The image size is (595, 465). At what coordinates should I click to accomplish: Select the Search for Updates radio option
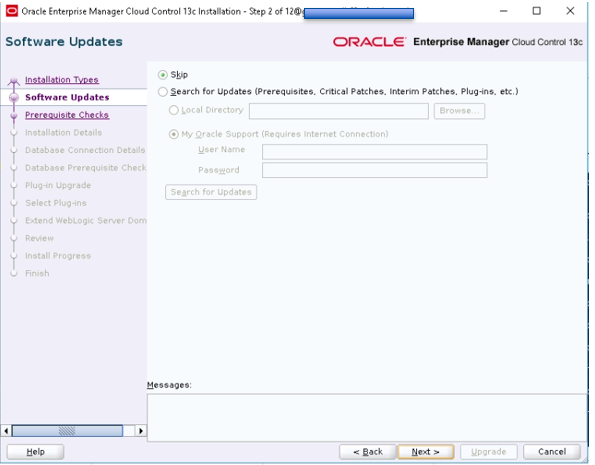point(163,91)
